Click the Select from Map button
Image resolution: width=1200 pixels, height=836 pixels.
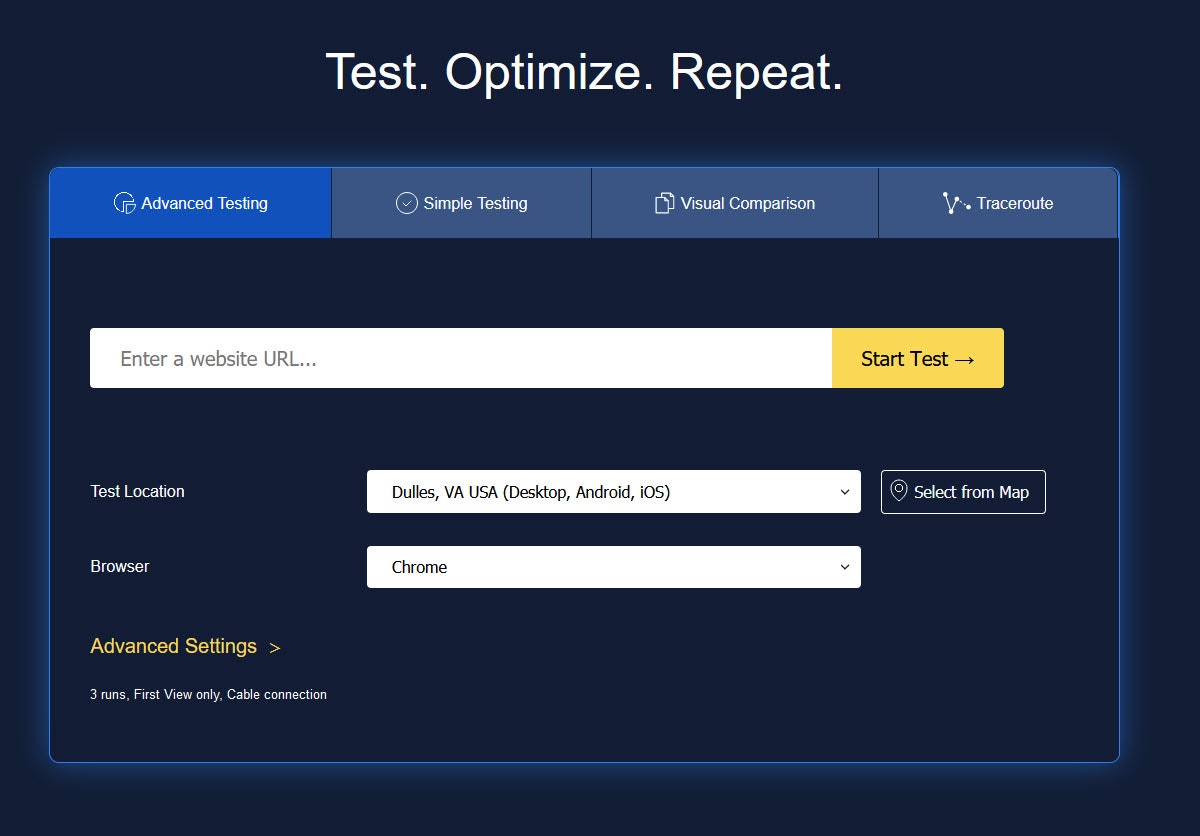963,492
